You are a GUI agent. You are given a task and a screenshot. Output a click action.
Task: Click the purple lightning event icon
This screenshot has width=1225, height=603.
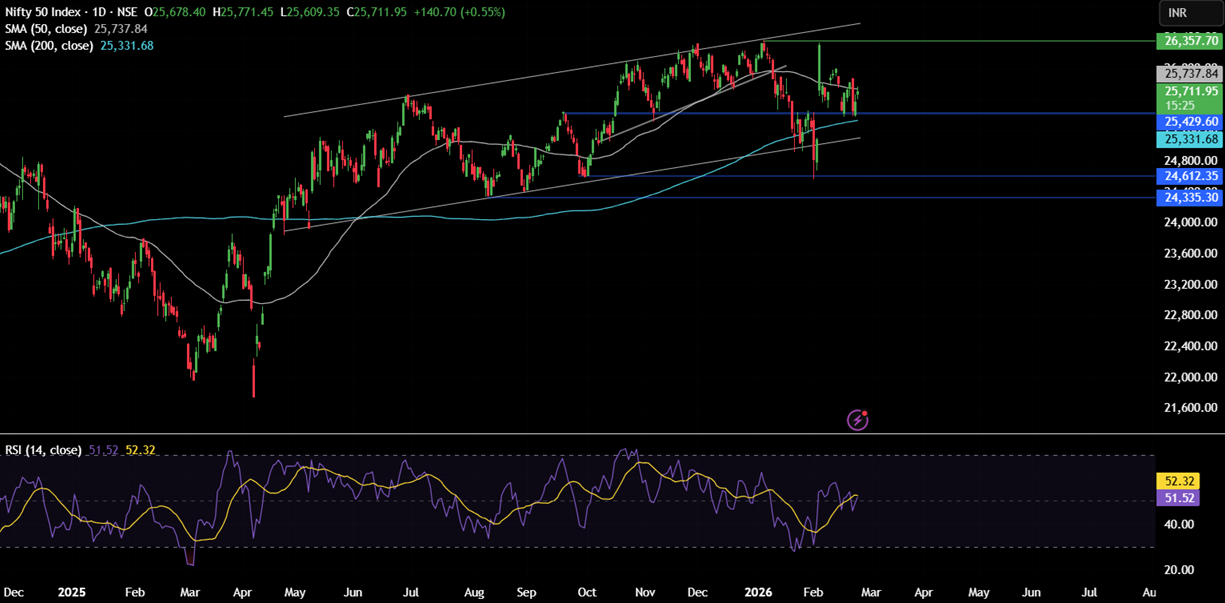pyautogui.click(x=857, y=420)
